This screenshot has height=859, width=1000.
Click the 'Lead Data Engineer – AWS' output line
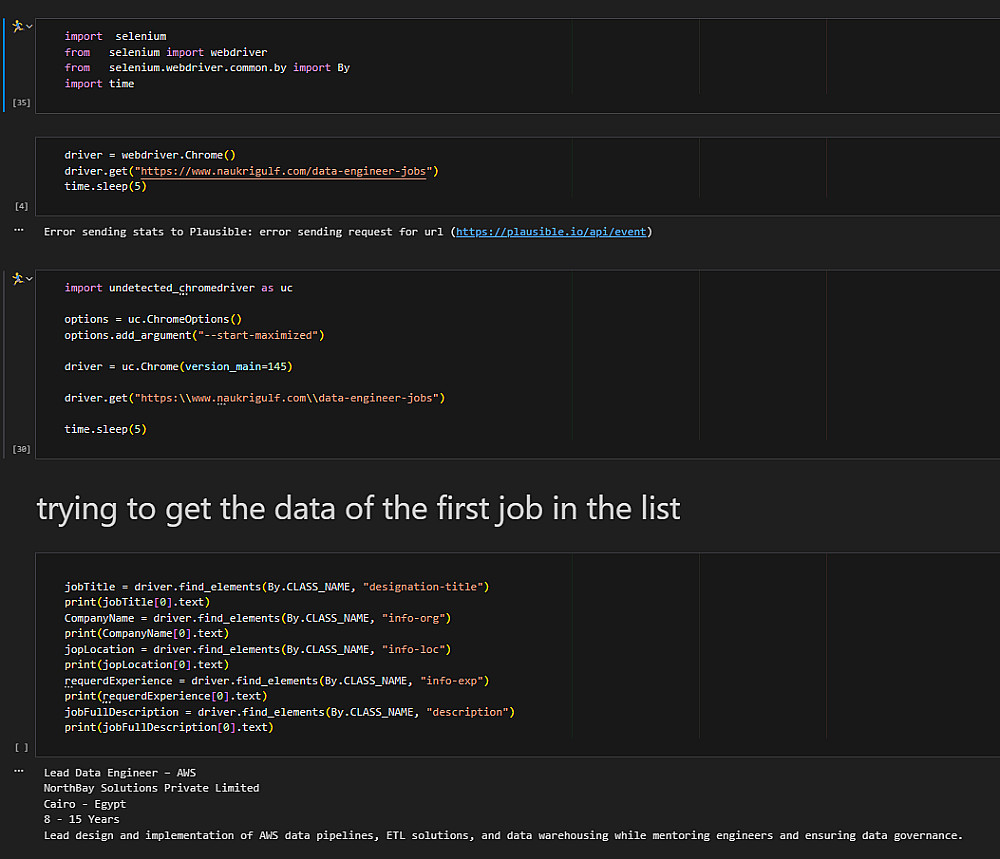click(x=120, y=772)
